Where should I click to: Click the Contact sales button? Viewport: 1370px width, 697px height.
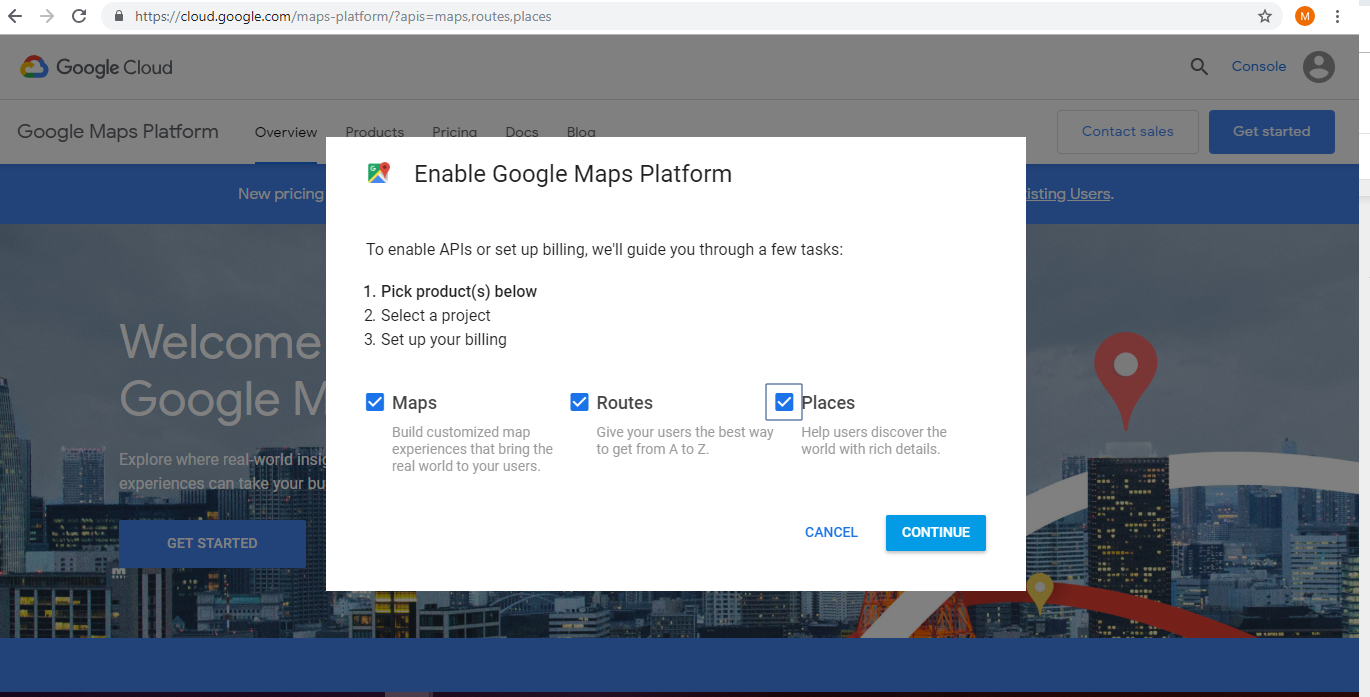tap(1128, 132)
